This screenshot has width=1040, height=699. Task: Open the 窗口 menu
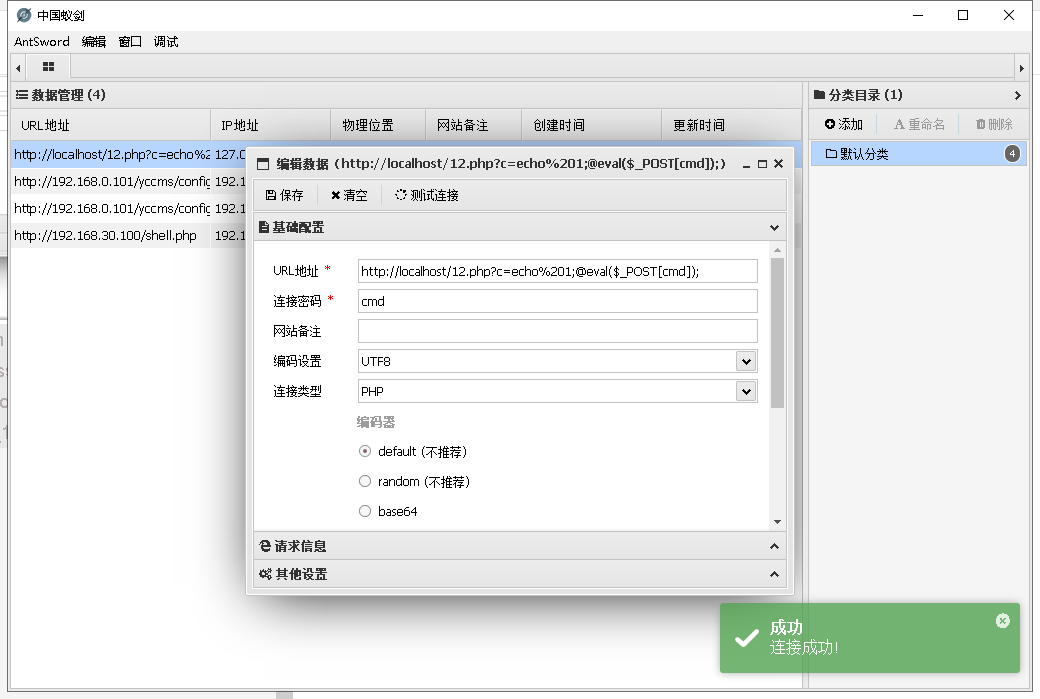point(130,42)
